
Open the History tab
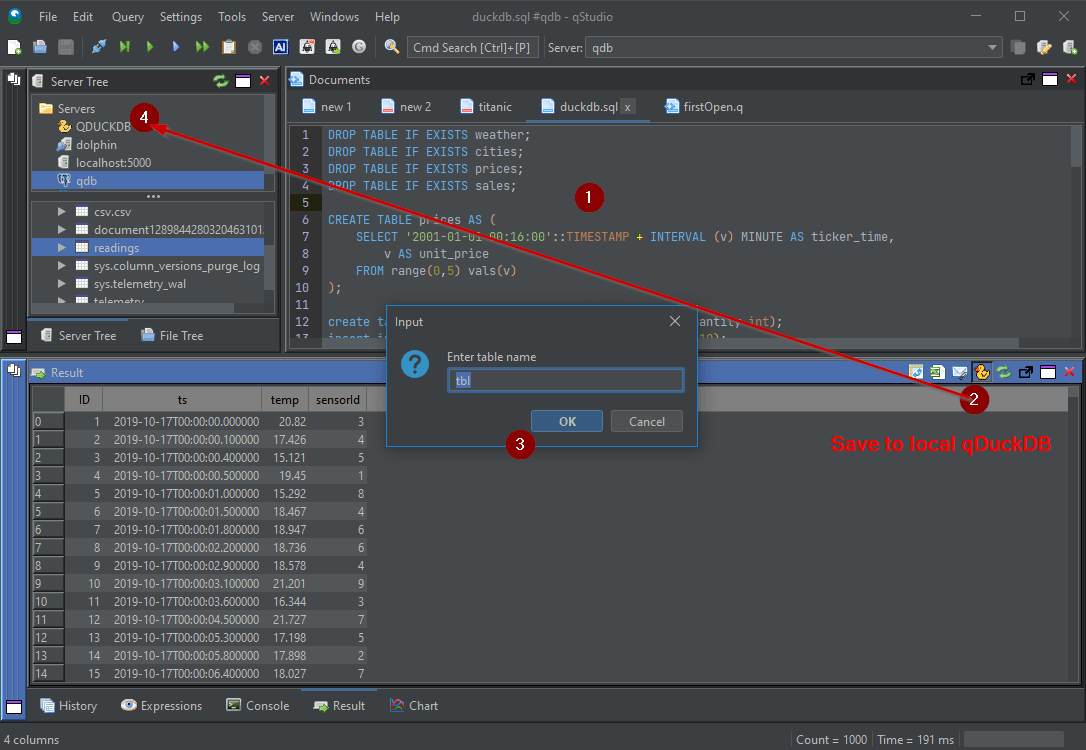[69, 706]
